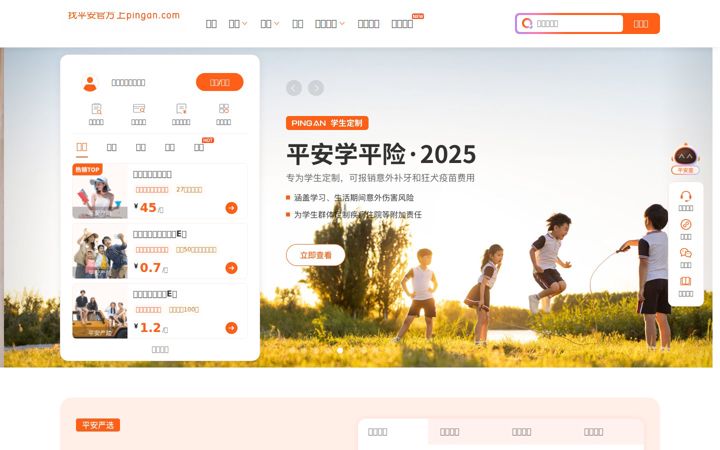
Task: Click the orange search submit button
Action: 641,23
